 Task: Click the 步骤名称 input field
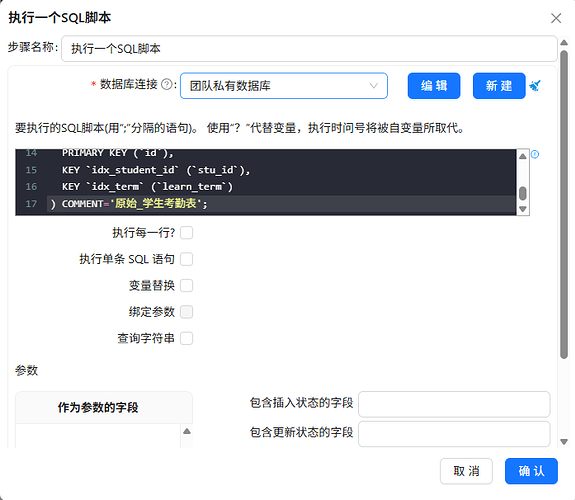(x=309, y=48)
